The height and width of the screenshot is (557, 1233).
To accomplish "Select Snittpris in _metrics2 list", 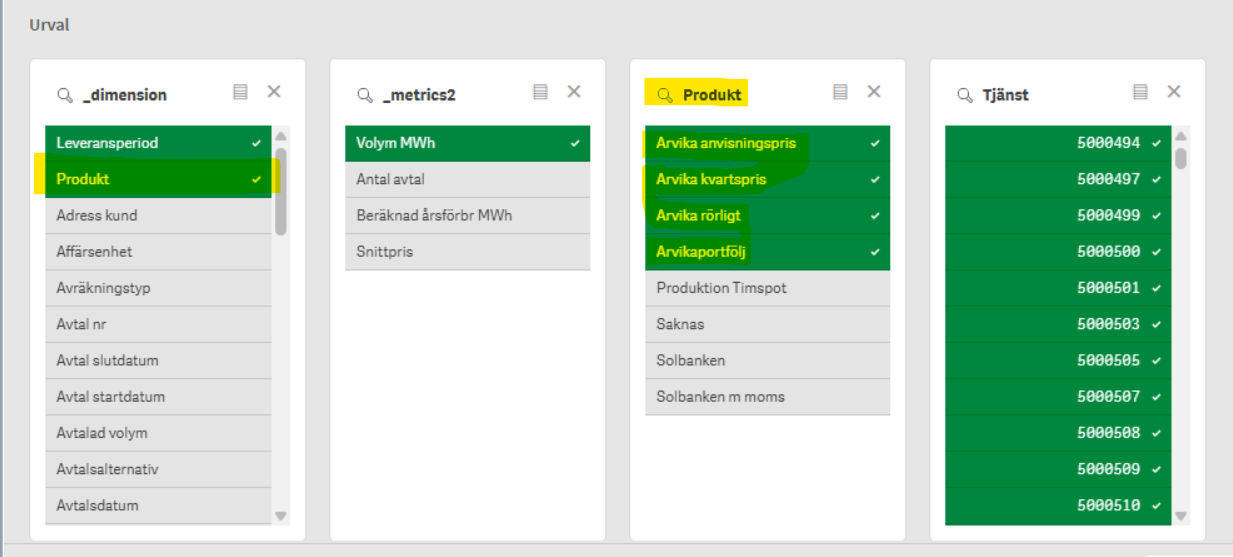I will click(x=467, y=252).
